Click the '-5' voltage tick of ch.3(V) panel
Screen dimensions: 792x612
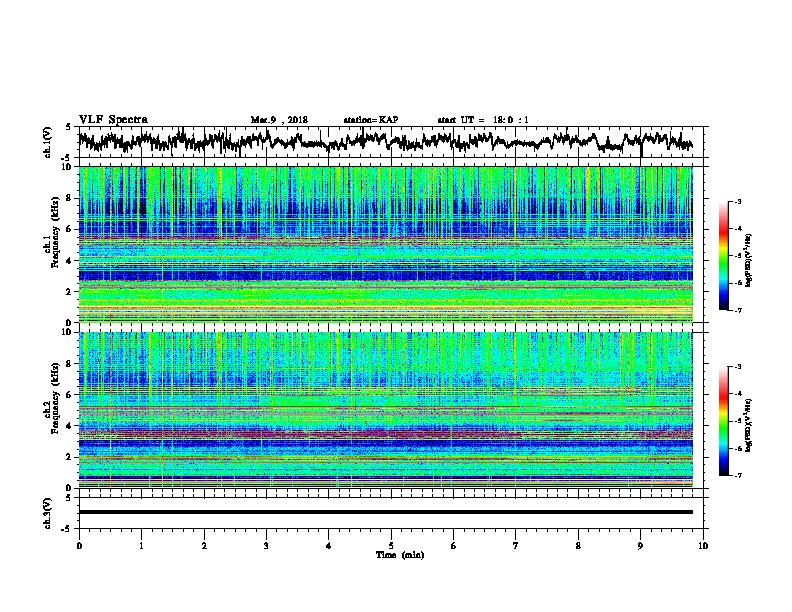(67, 529)
